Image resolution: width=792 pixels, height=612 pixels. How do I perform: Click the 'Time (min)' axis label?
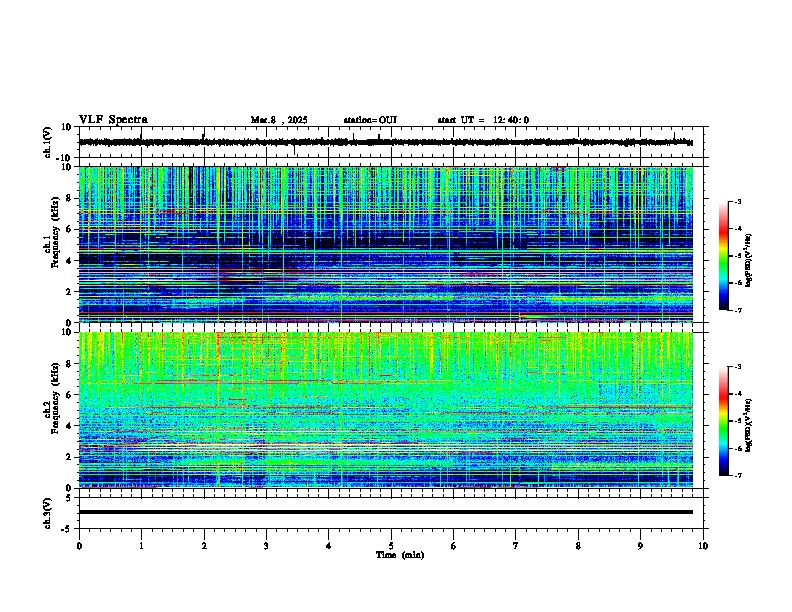[x=400, y=555]
